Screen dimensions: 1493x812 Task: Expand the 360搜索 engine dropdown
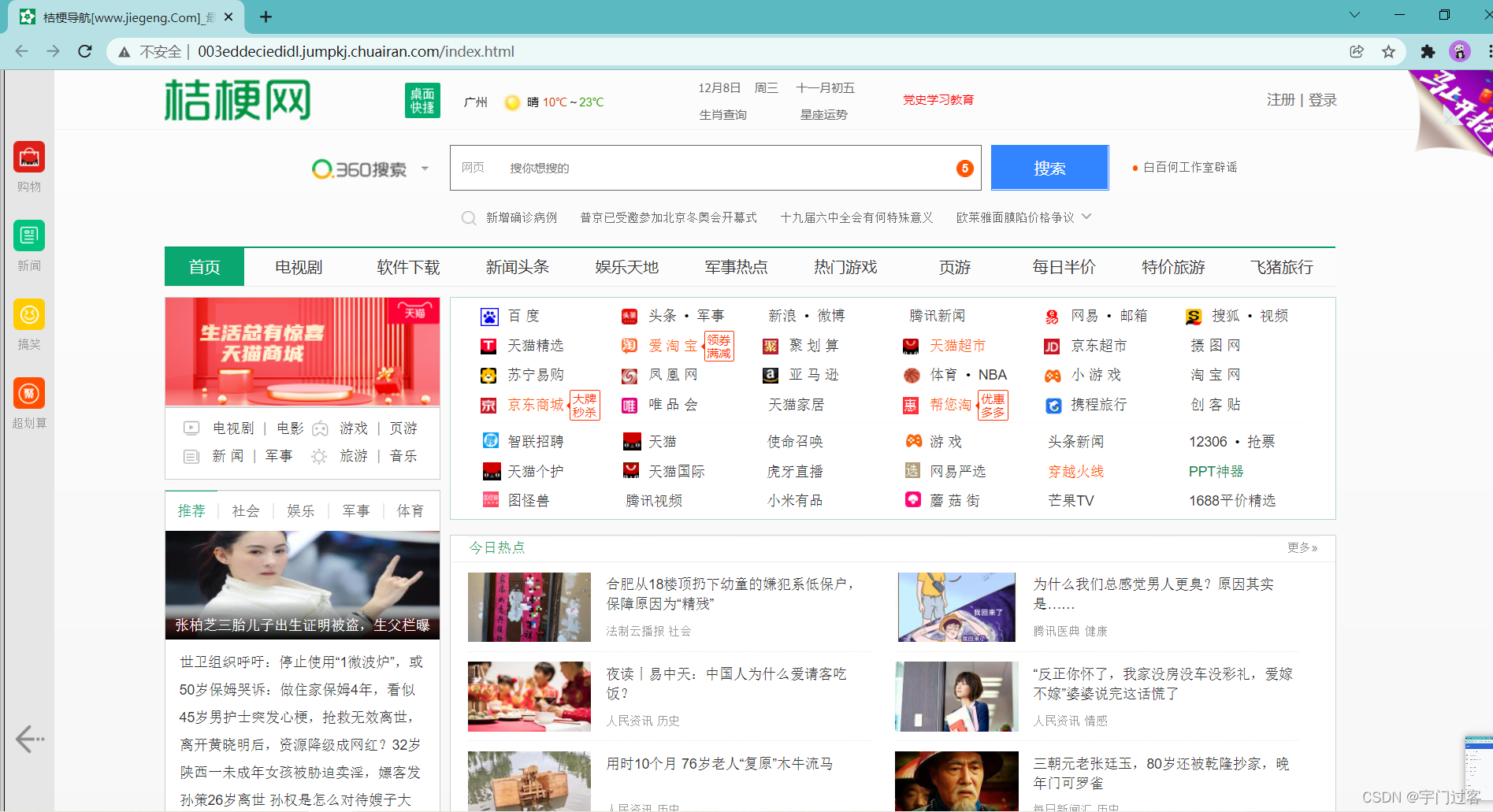(x=425, y=169)
